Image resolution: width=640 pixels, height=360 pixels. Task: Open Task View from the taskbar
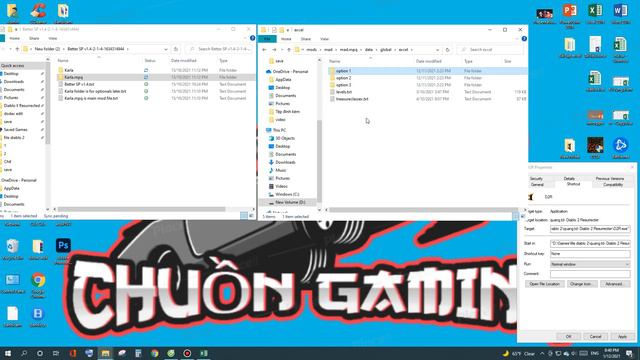pyautogui.click(x=56, y=353)
